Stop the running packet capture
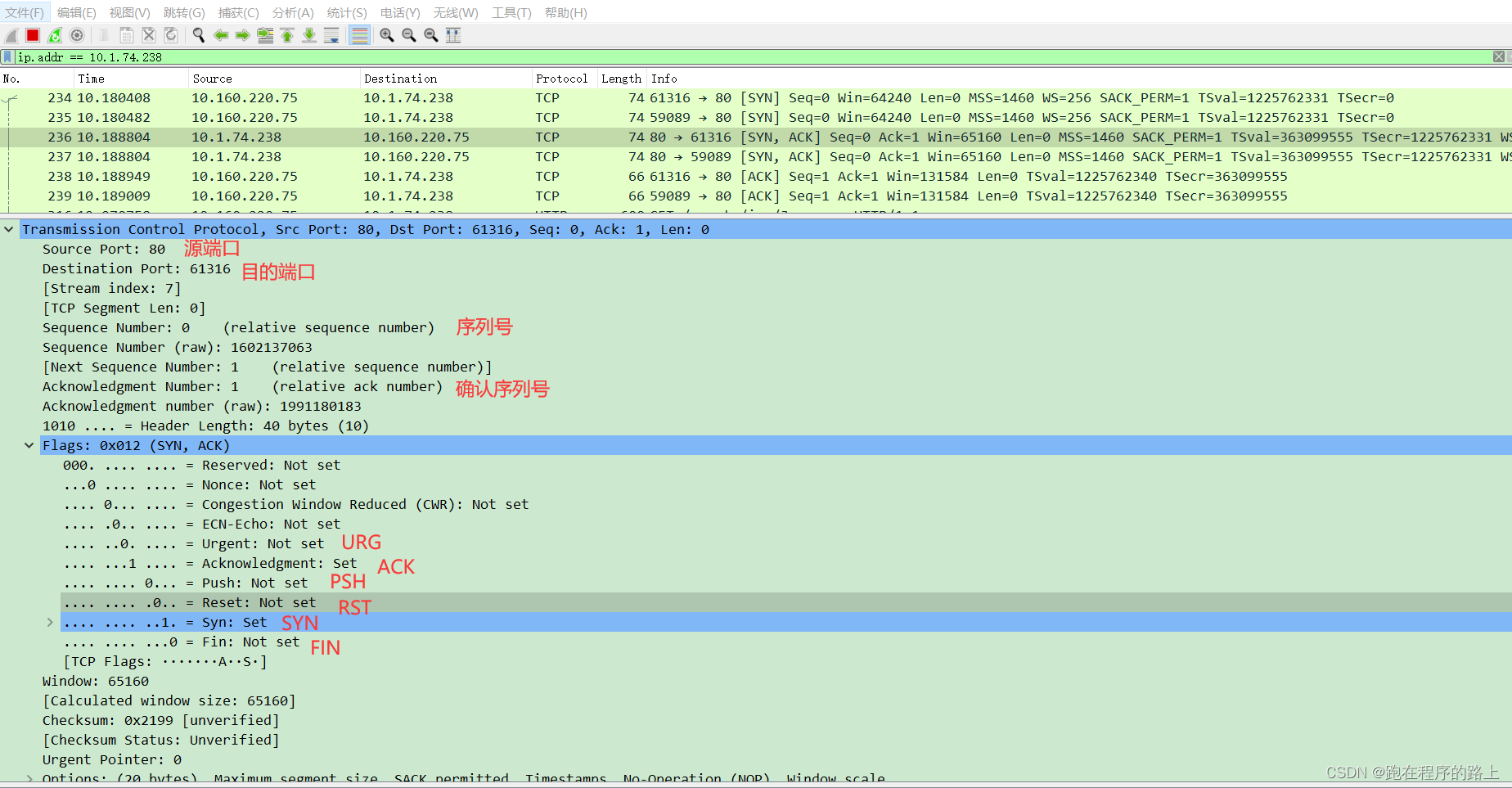Image resolution: width=1512 pixels, height=788 pixels. (33, 35)
